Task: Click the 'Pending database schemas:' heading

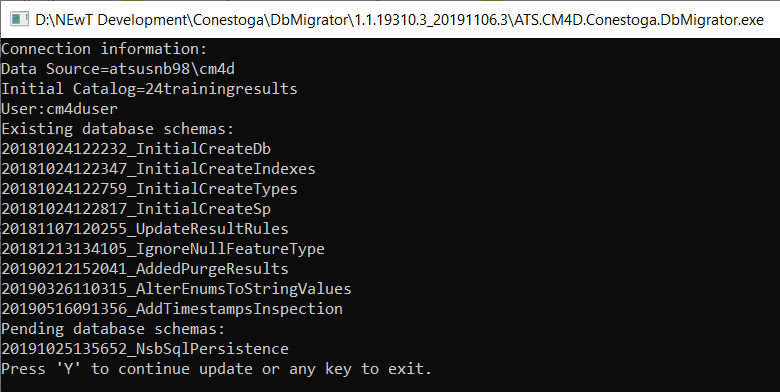Action: coord(113,329)
